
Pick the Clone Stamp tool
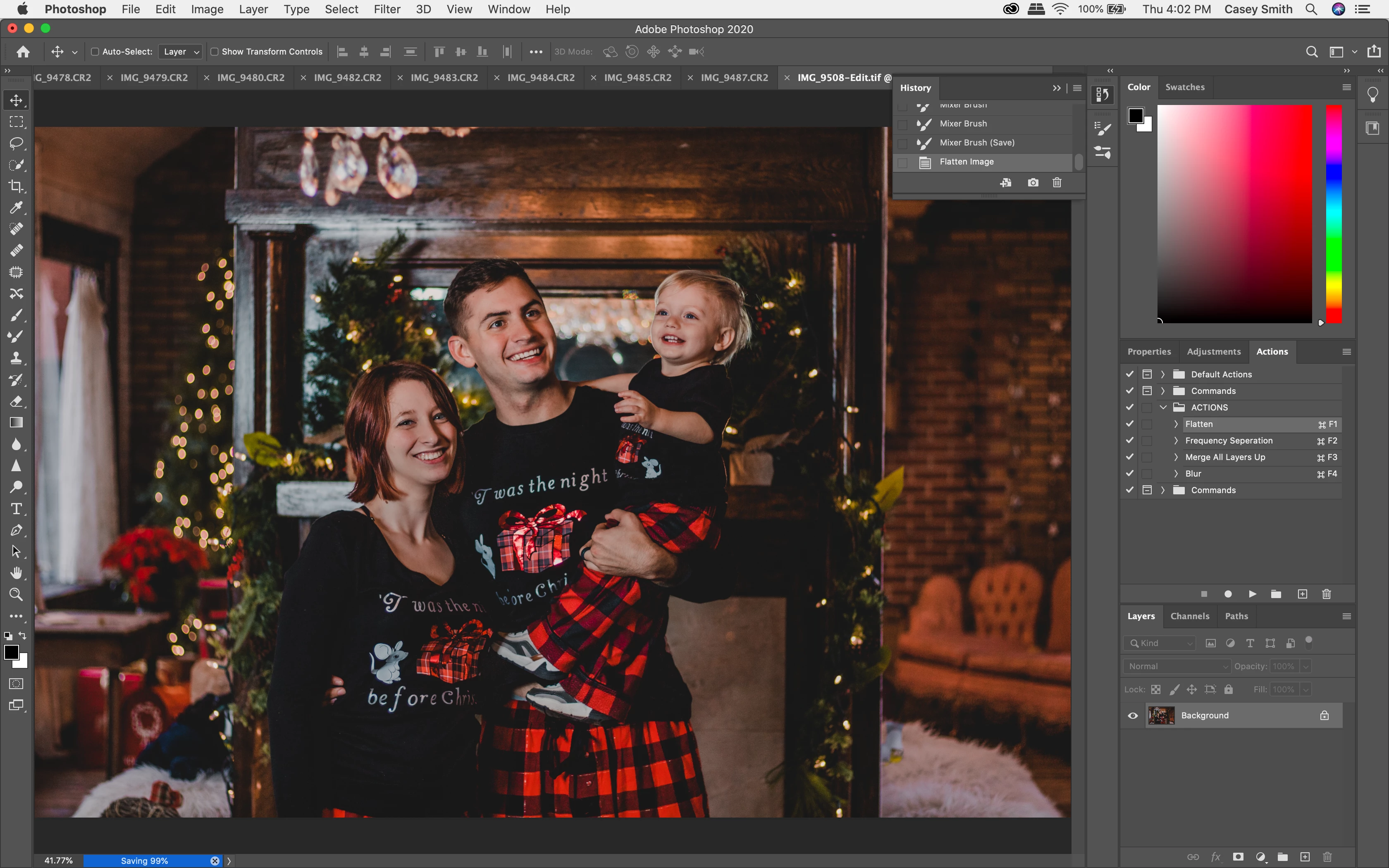pos(16,358)
